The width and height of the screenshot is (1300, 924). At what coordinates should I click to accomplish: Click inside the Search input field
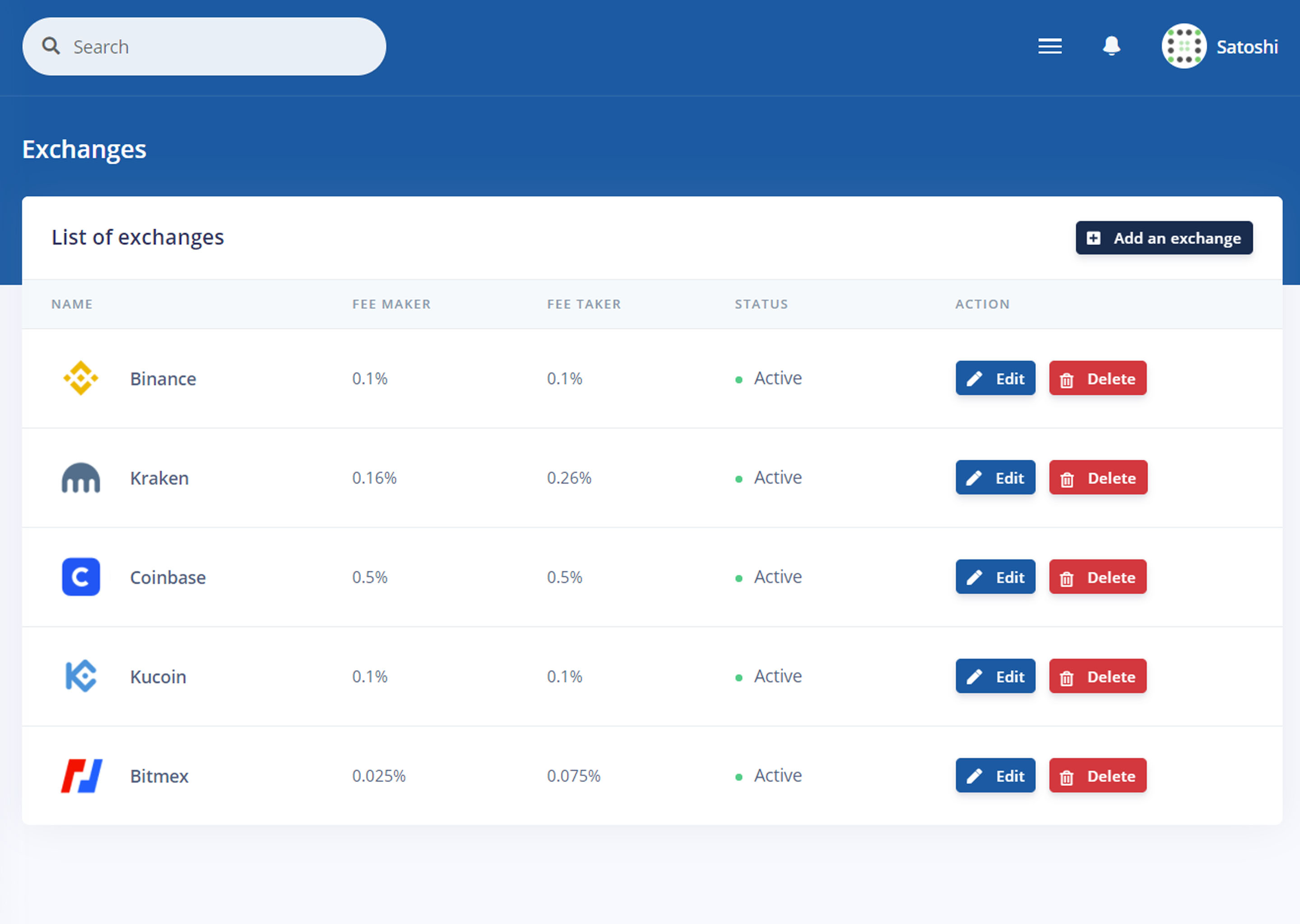[x=199, y=46]
